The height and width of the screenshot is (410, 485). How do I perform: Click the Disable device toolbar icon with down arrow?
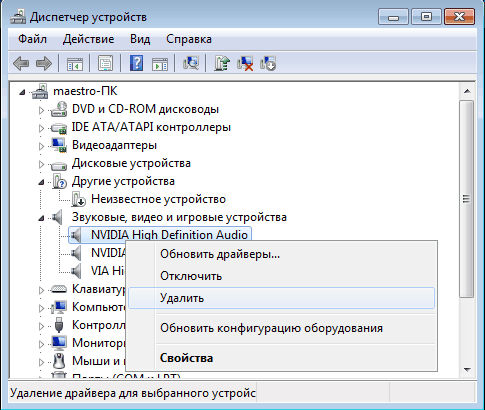(x=268, y=63)
